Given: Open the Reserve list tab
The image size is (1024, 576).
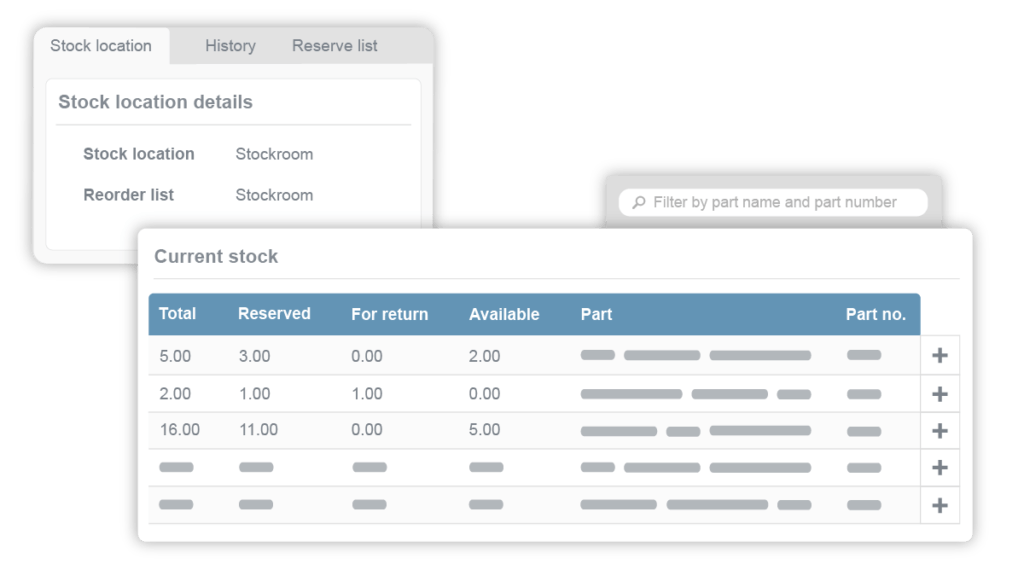Looking at the screenshot, I should pos(334,46).
